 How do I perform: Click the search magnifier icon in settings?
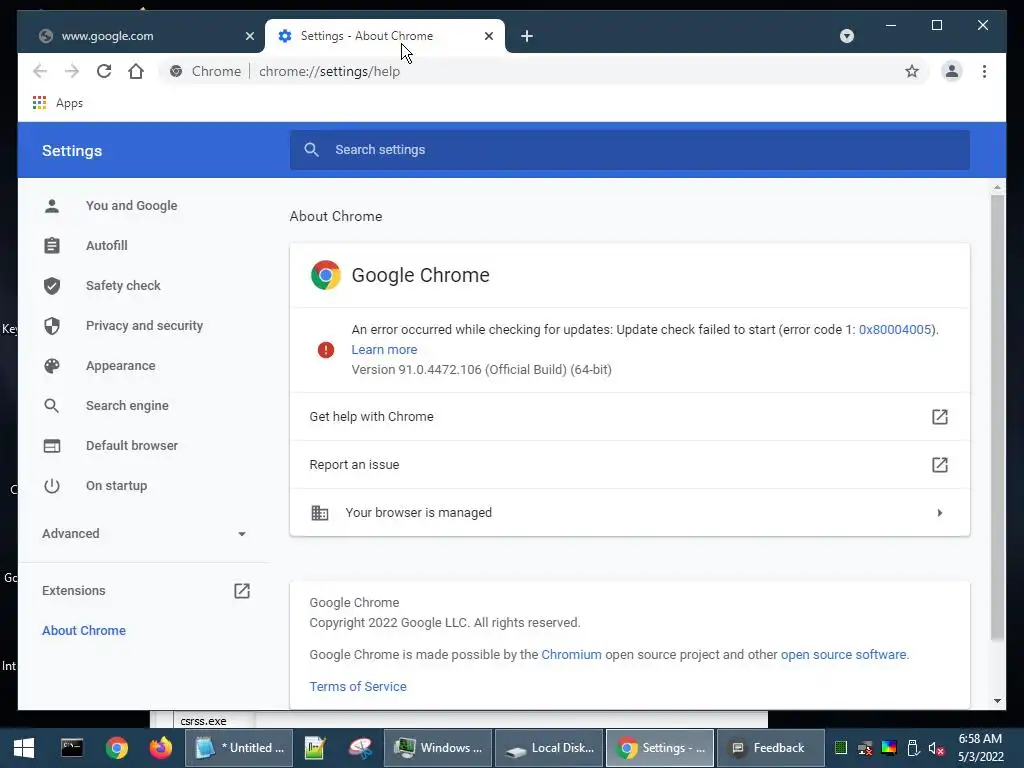click(x=312, y=150)
